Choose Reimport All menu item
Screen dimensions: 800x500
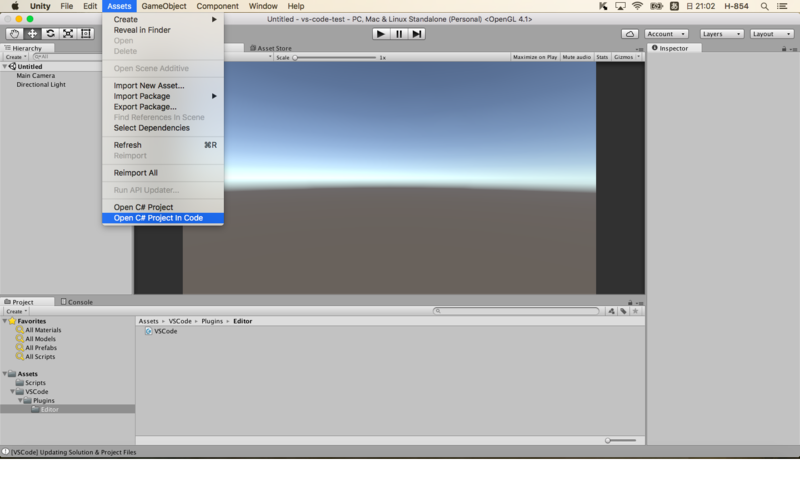[x=163, y=173]
